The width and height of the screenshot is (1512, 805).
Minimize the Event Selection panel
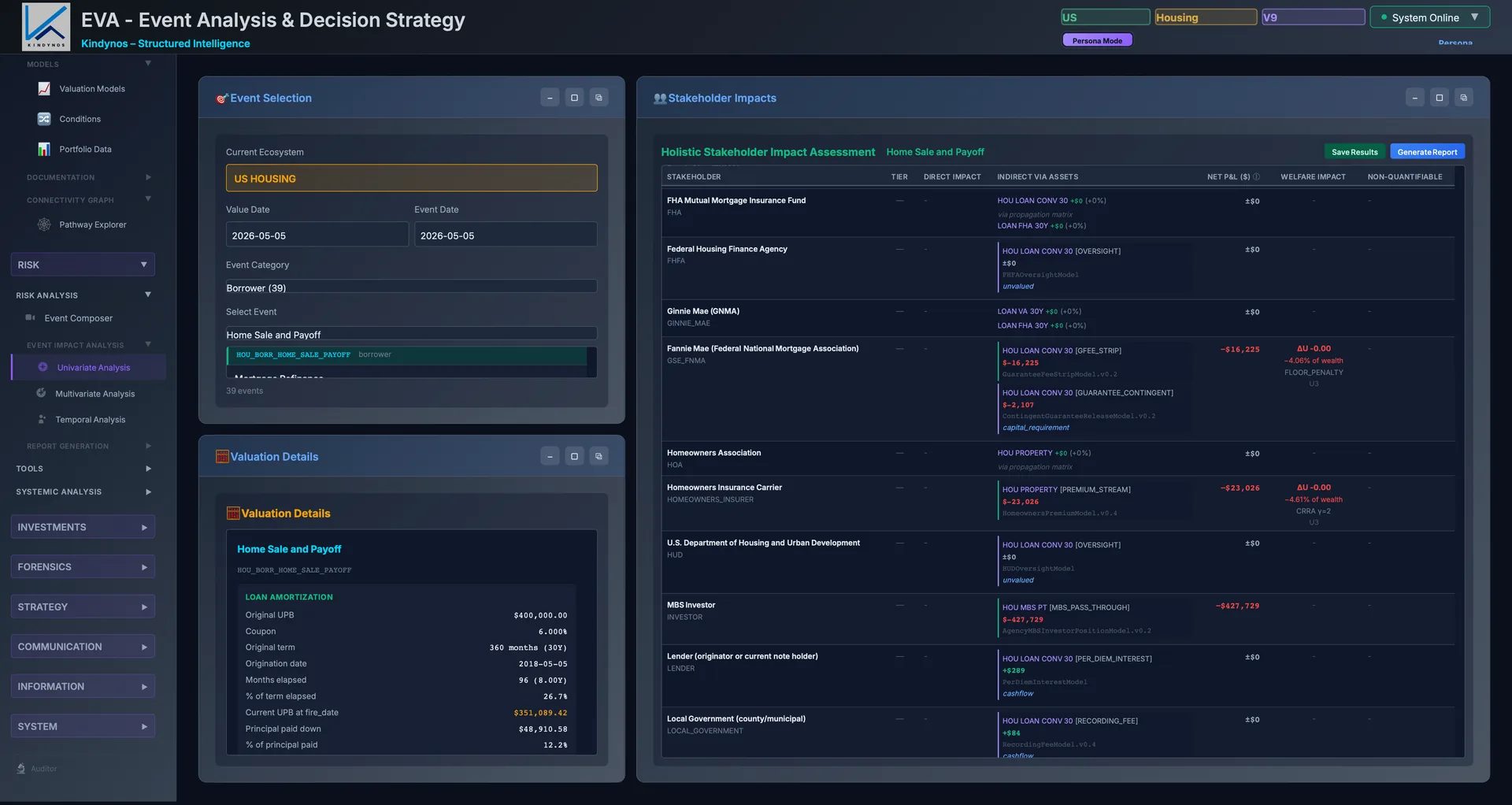(x=550, y=98)
